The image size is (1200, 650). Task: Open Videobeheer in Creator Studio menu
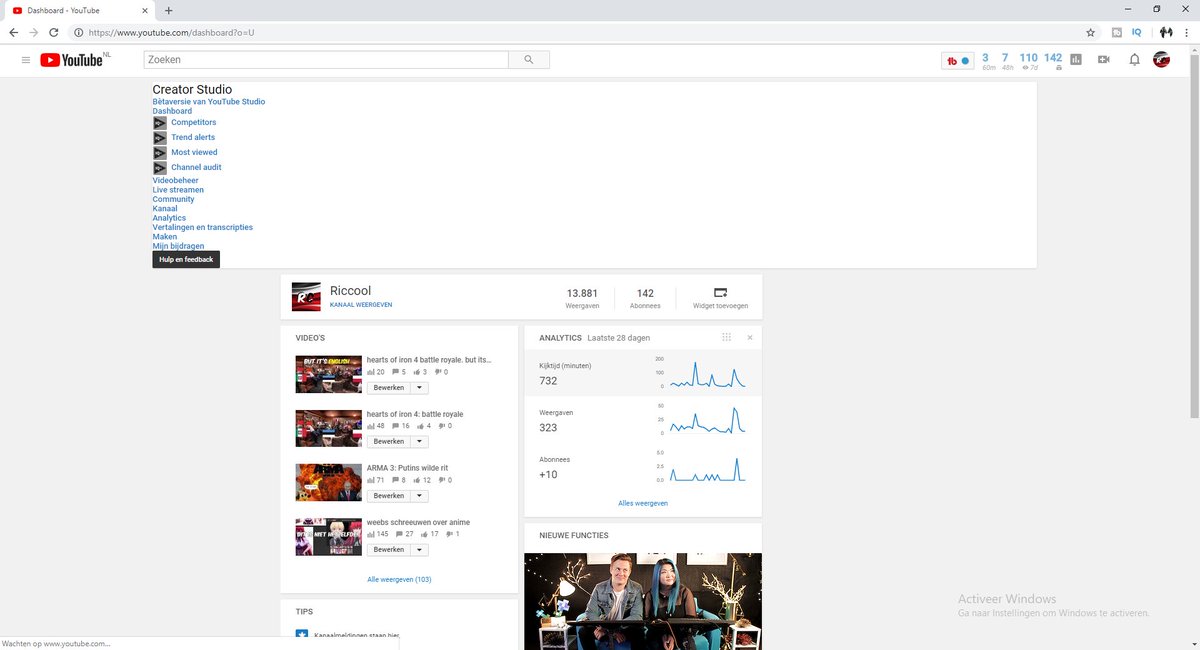coord(176,181)
